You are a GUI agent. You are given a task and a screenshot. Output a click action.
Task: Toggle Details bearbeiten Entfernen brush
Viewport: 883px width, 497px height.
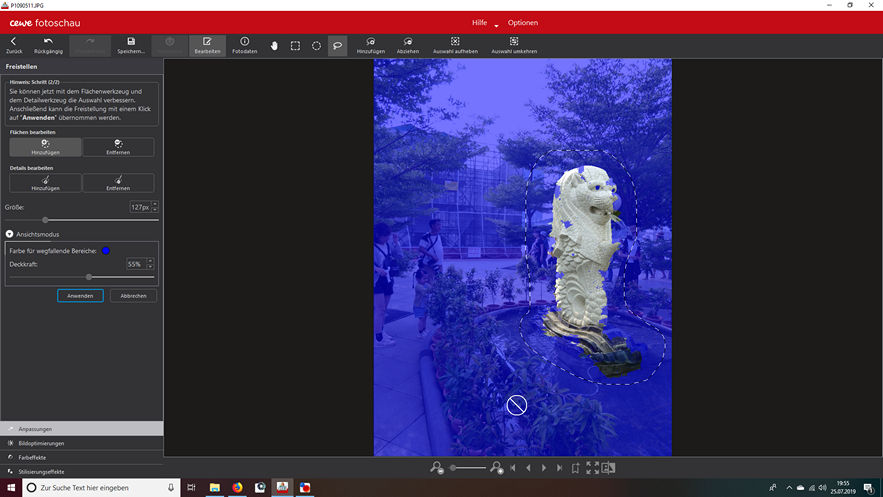(118, 183)
